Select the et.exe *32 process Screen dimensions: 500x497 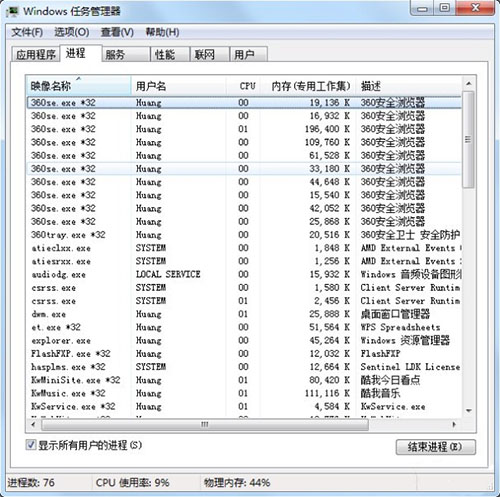244,327
